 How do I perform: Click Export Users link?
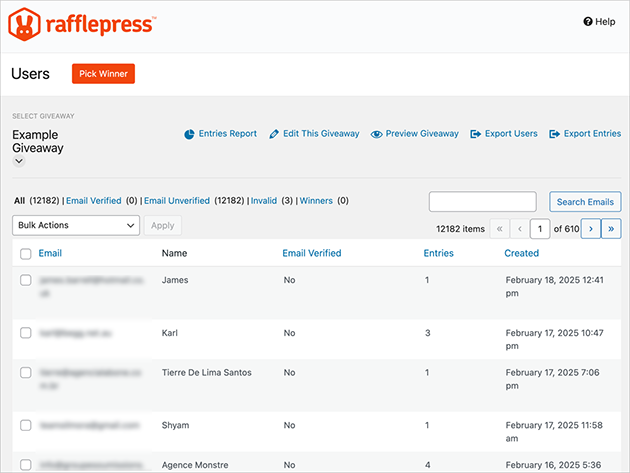coord(511,133)
